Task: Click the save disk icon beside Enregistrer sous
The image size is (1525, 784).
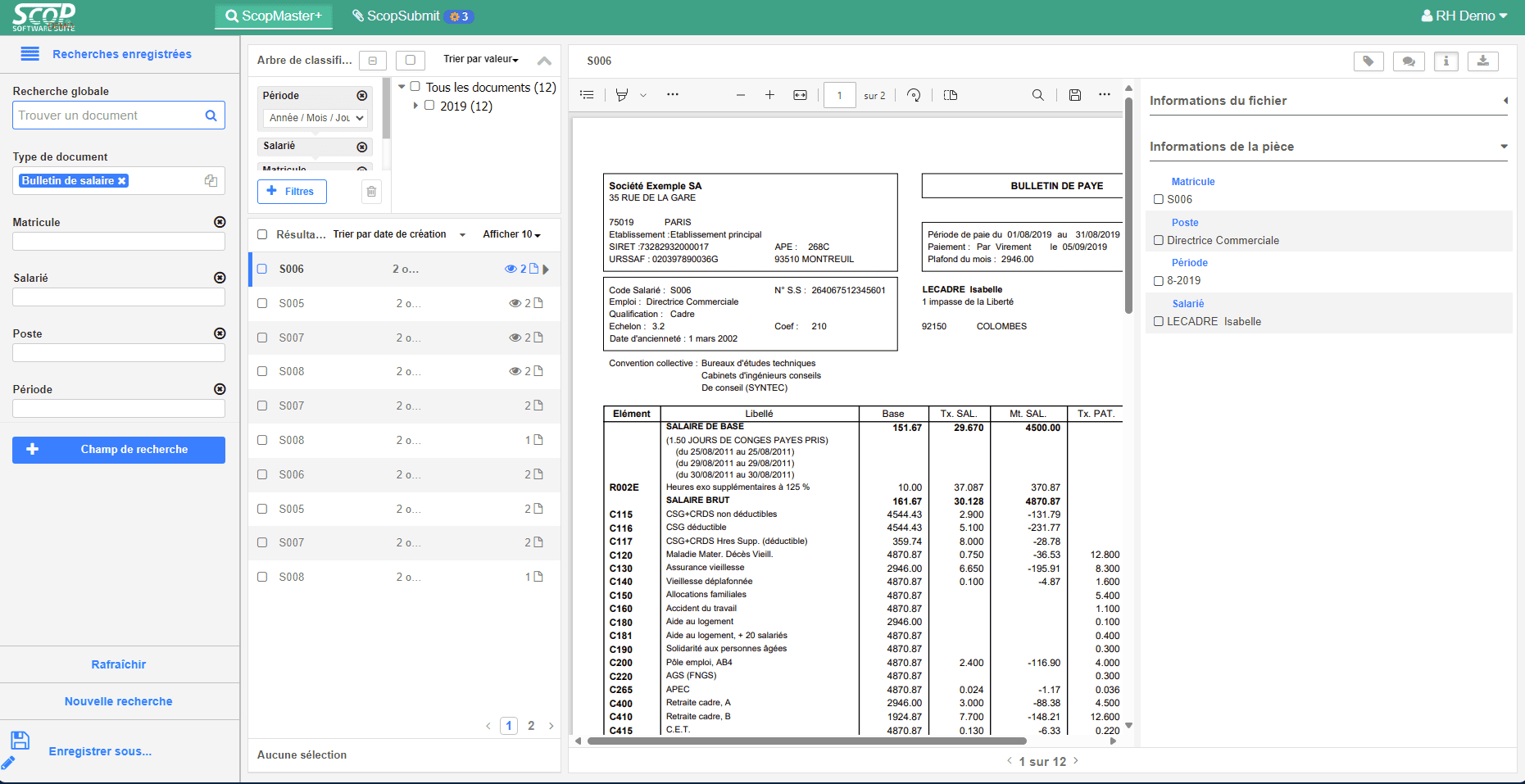Action: coord(20,741)
